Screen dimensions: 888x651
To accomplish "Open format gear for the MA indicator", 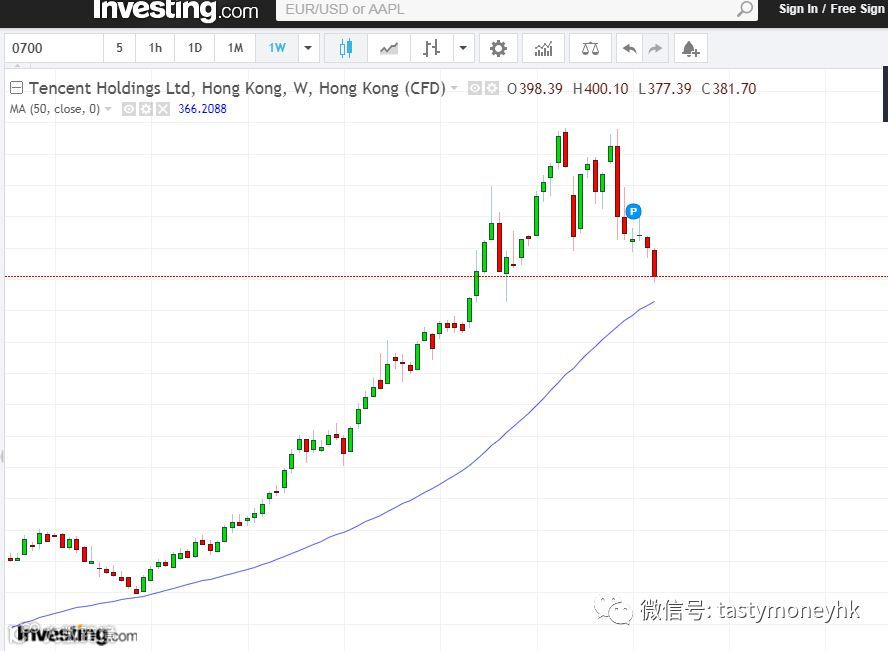I will [x=146, y=109].
